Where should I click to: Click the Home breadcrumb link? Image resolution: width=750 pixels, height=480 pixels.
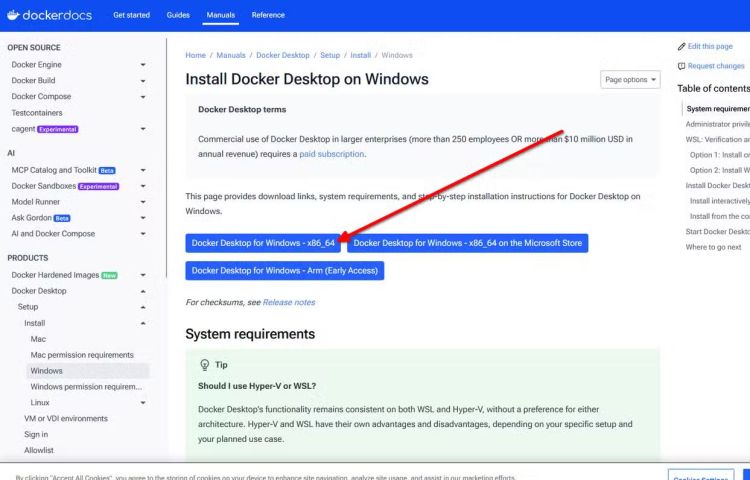tap(196, 55)
